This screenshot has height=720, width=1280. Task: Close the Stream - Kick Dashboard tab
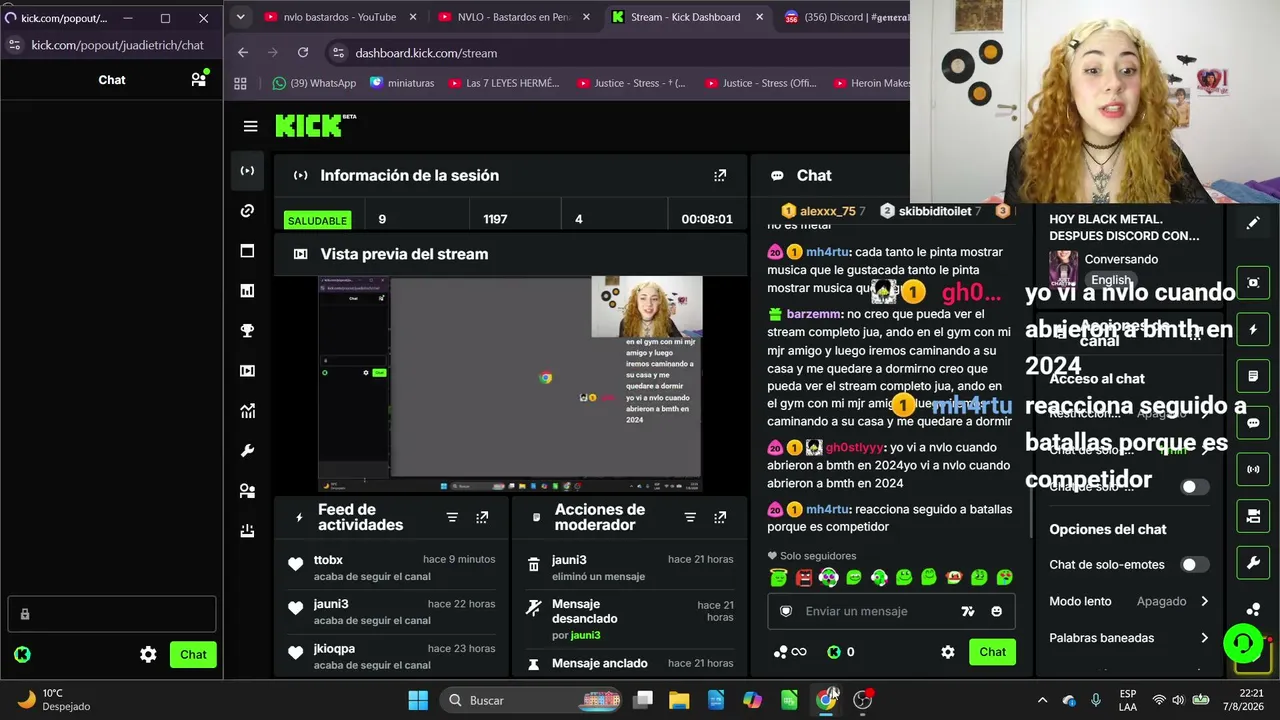point(760,17)
